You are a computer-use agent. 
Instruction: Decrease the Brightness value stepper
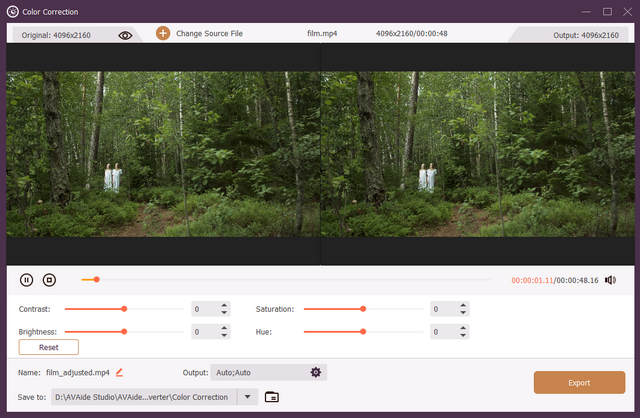click(224, 335)
